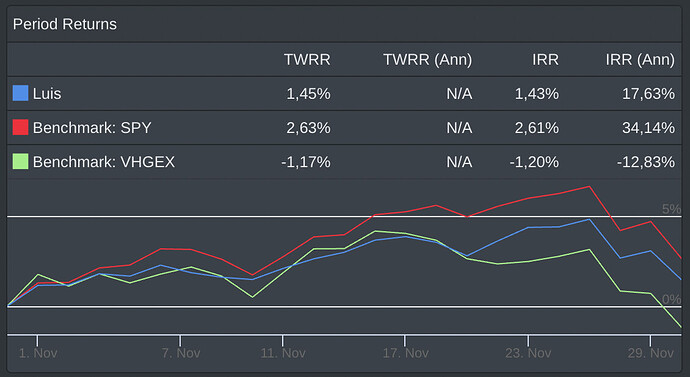The height and width of the screenshot is (377, 690).
Task: Click the green VHGEX benchmark swatch
Action: pos(20,161)
